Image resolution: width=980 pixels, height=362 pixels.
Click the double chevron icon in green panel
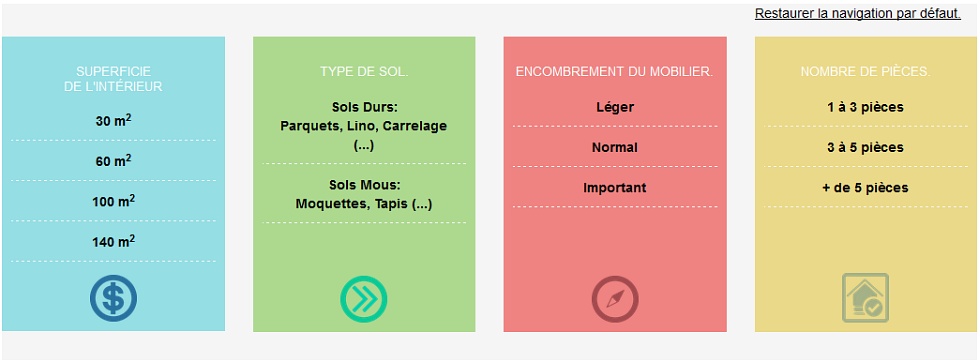tap(364, 299)
